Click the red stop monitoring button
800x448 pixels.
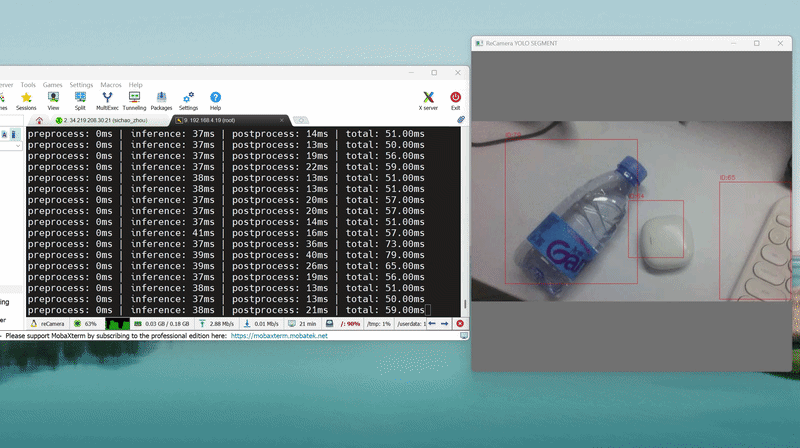tap(460, 323)
